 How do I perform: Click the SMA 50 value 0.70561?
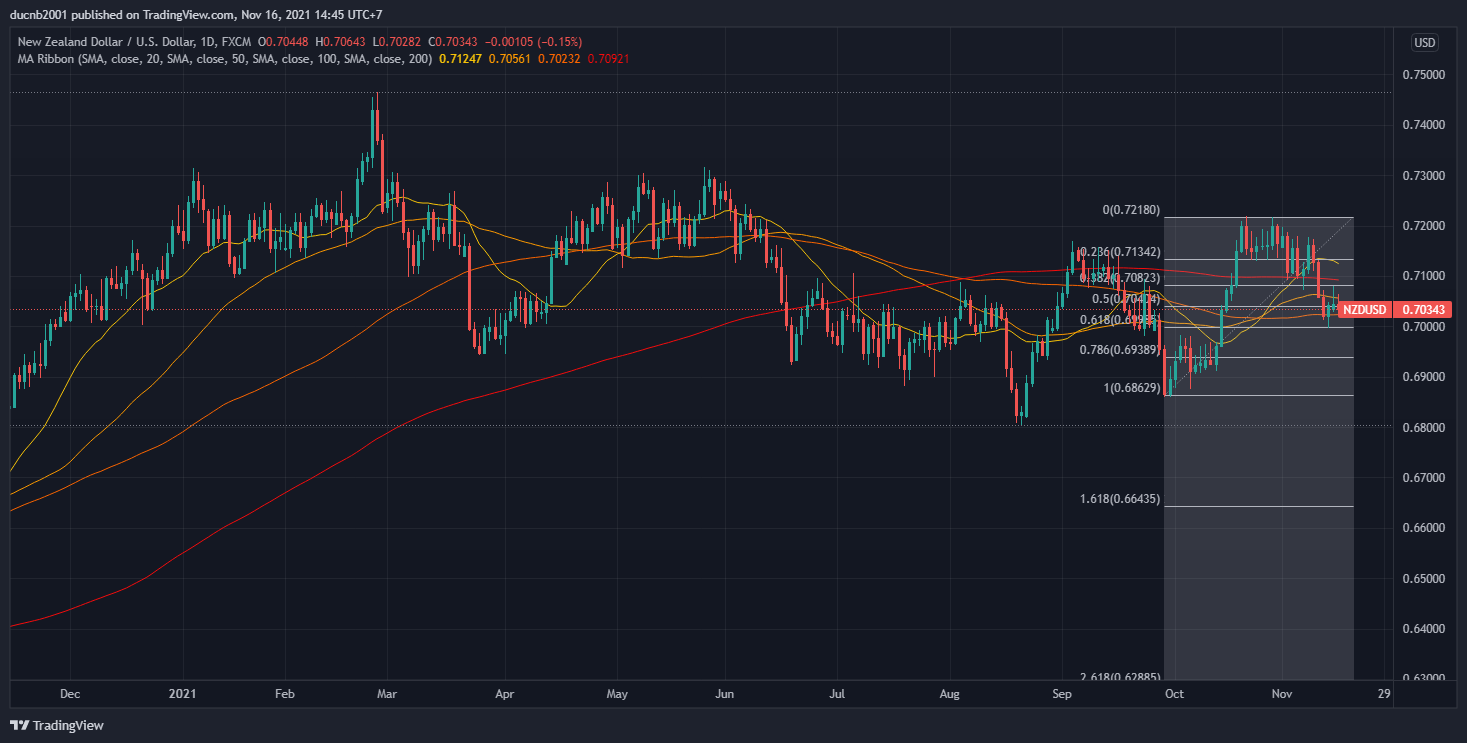511,59
